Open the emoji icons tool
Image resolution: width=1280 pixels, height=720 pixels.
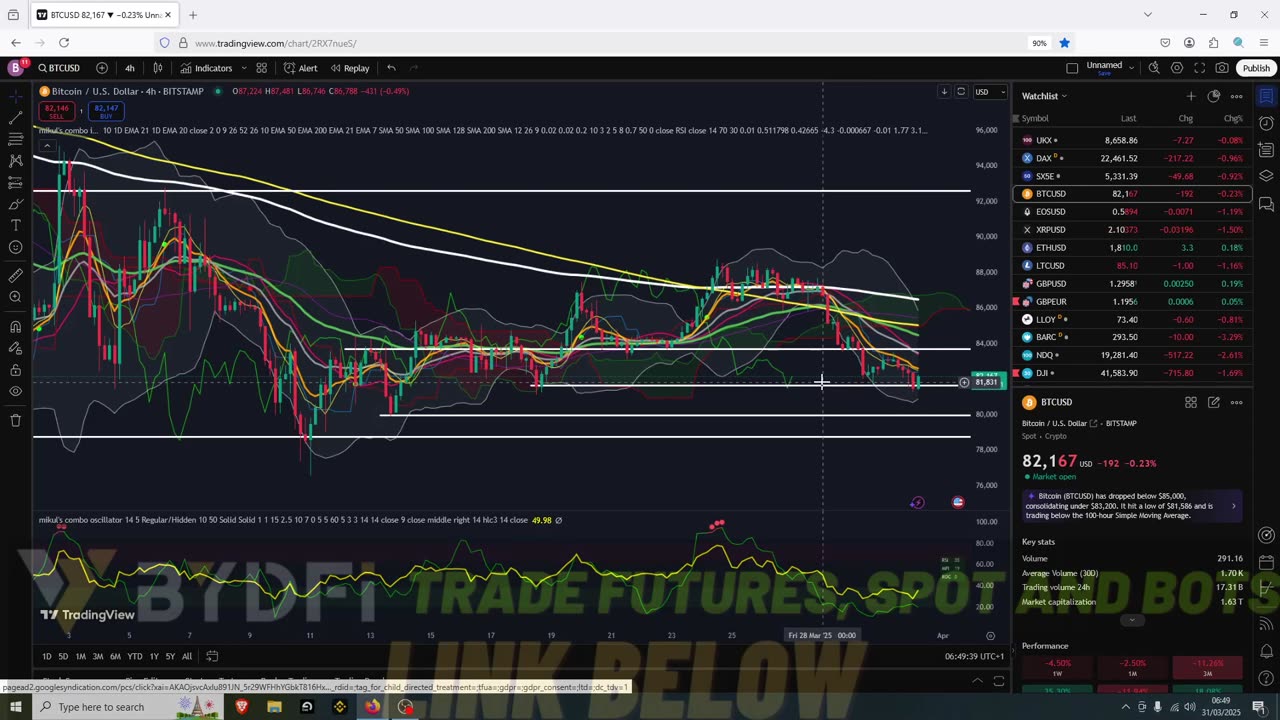coord(15,247)
